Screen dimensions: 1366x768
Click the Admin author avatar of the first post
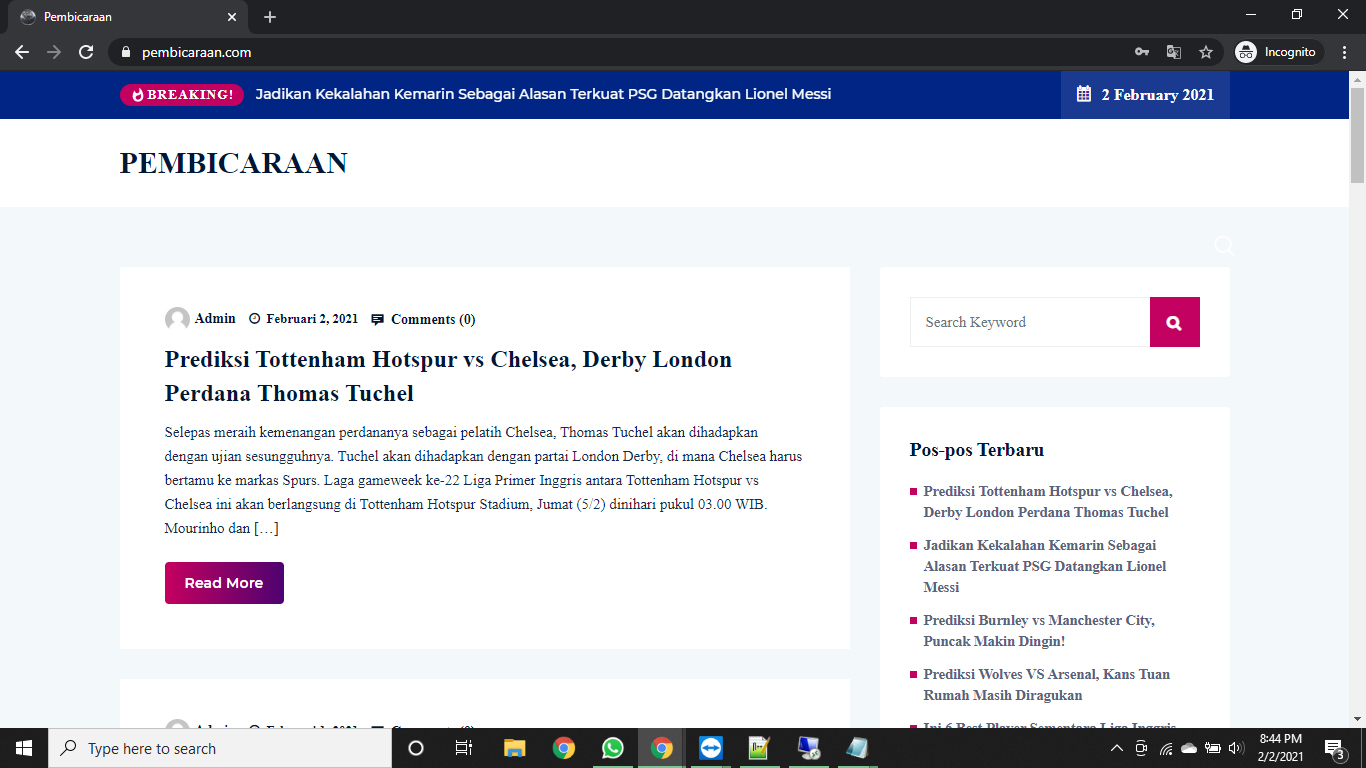click(x=177, y=319)
